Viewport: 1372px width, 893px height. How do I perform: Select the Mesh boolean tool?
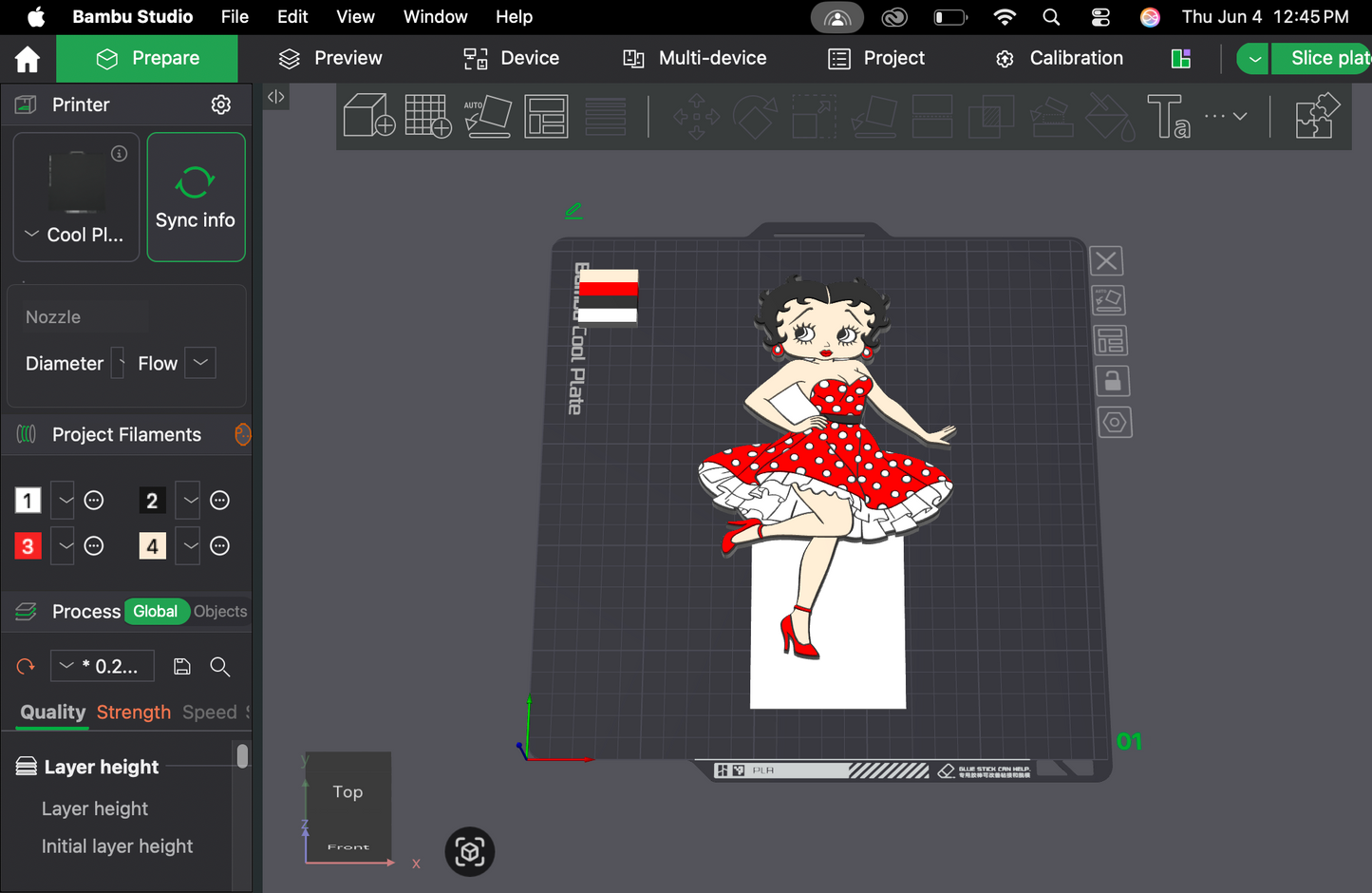(x=991, y=117)
